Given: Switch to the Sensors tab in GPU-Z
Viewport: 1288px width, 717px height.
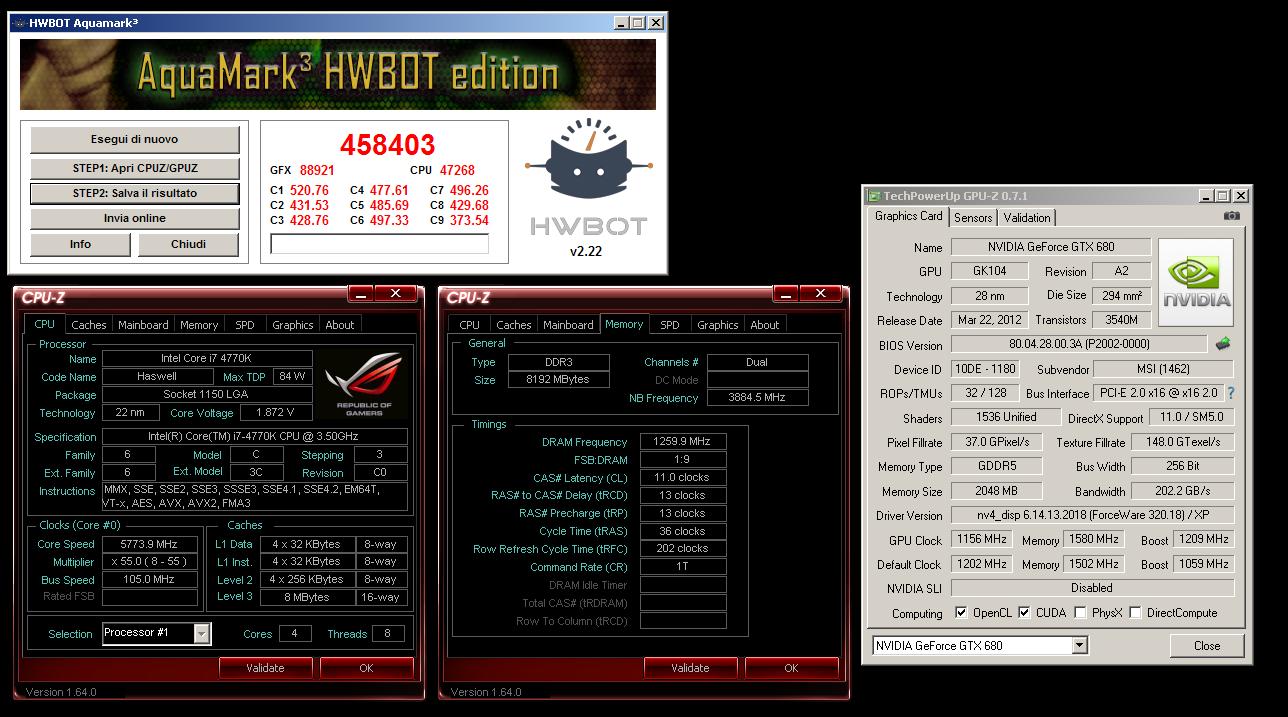Looking at the screenshot, I should click(x=973, y=217).
